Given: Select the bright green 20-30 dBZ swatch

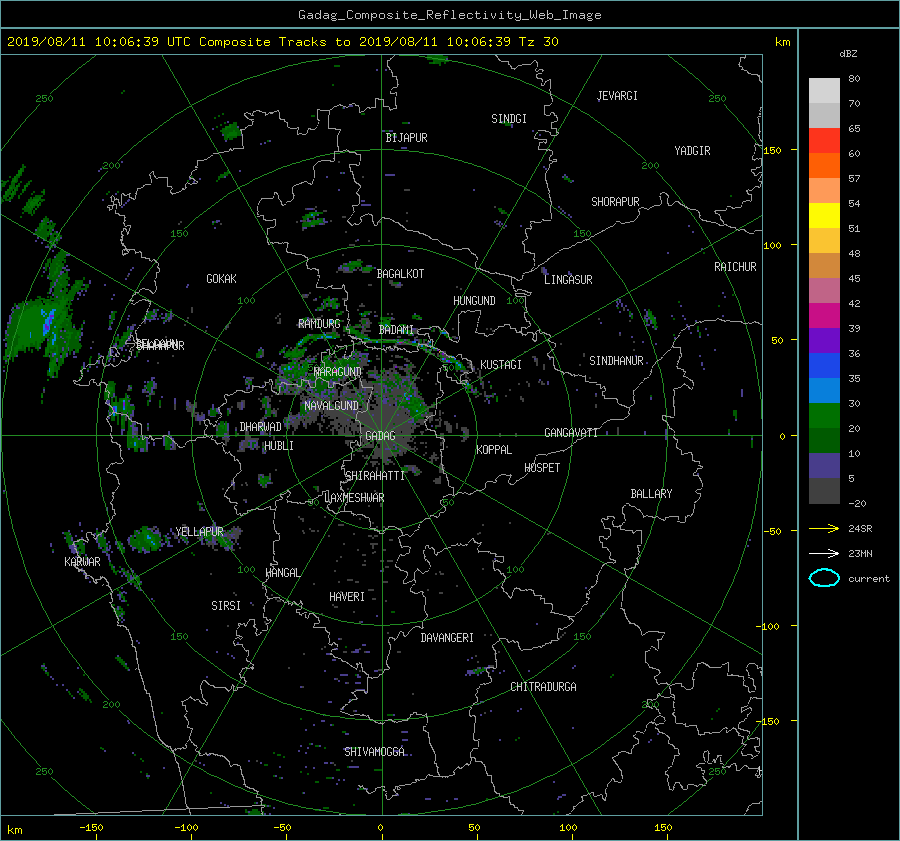Looking at the screenshot, I should (824, 416).
